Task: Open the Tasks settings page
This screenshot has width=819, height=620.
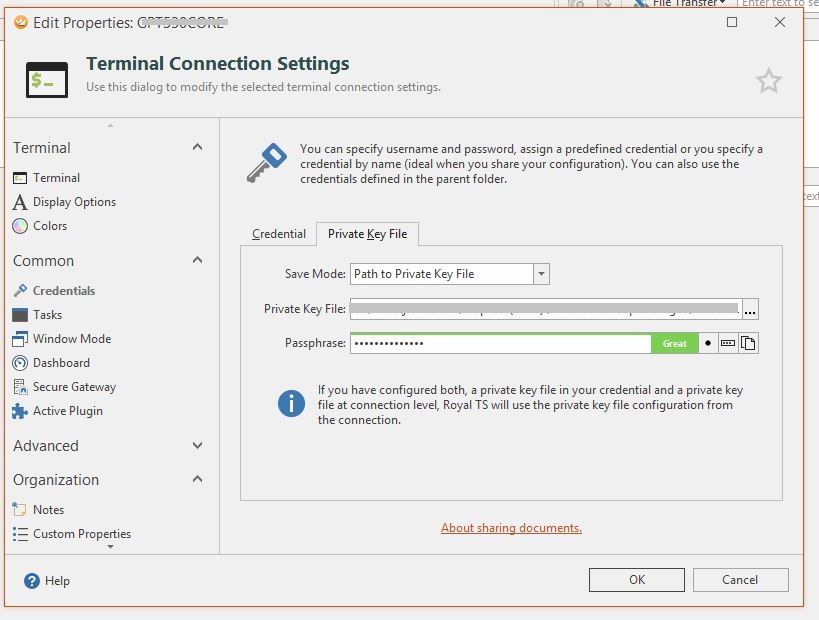Action: click(47, 315)
